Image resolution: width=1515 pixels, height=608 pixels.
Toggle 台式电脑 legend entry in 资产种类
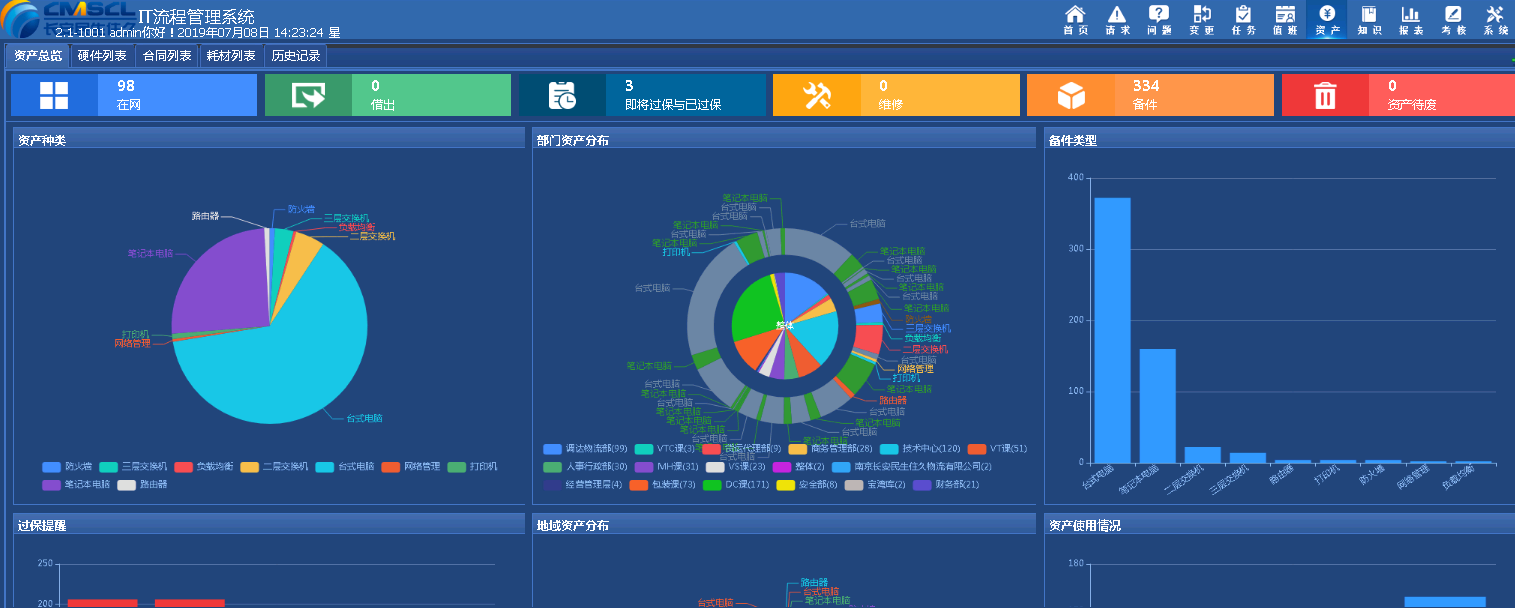click(x=344, y=466)
